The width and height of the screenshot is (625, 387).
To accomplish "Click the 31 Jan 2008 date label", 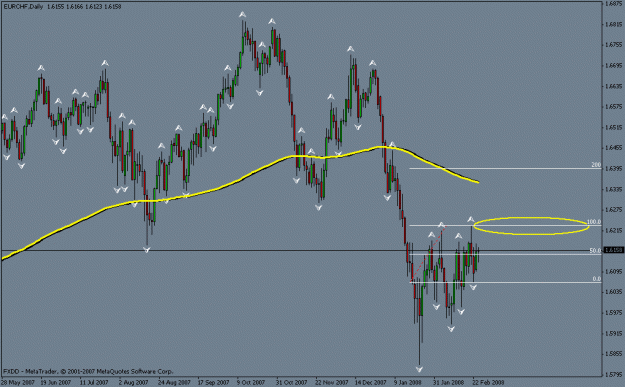I will coord(448,382).
